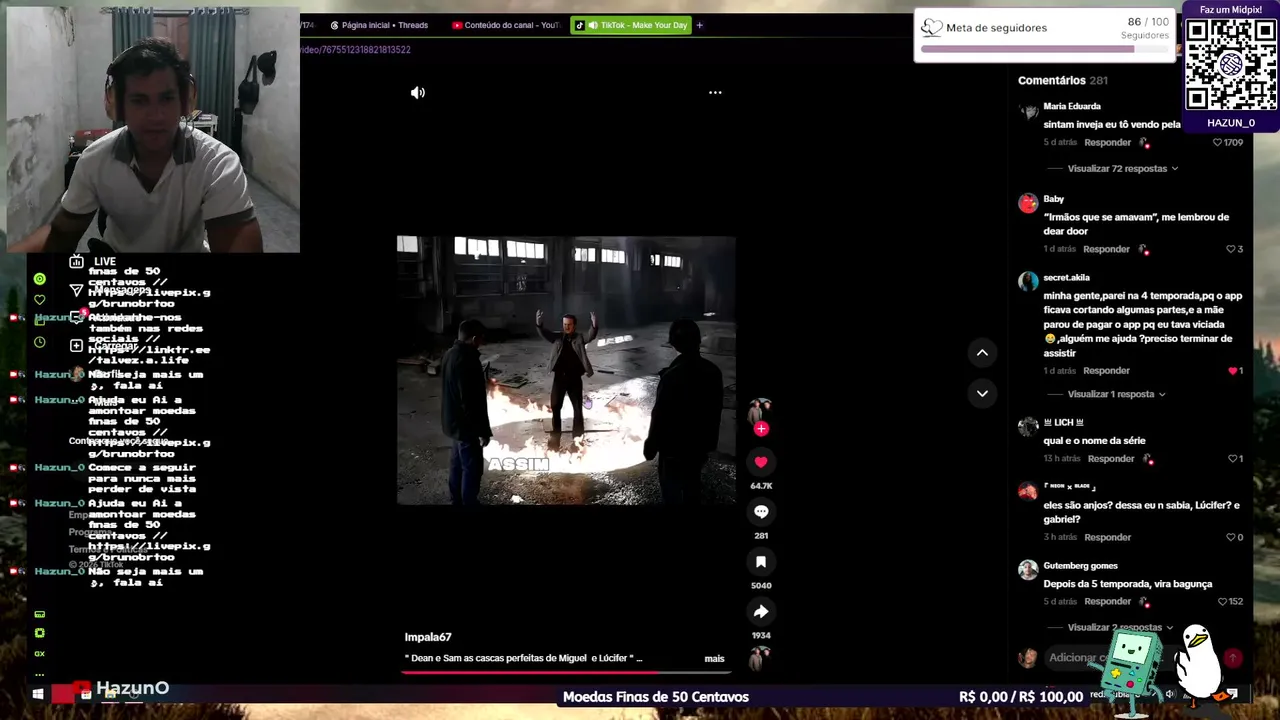Share the video using the arrow icon
The image size is (1280, 720).
pos(761,612)
